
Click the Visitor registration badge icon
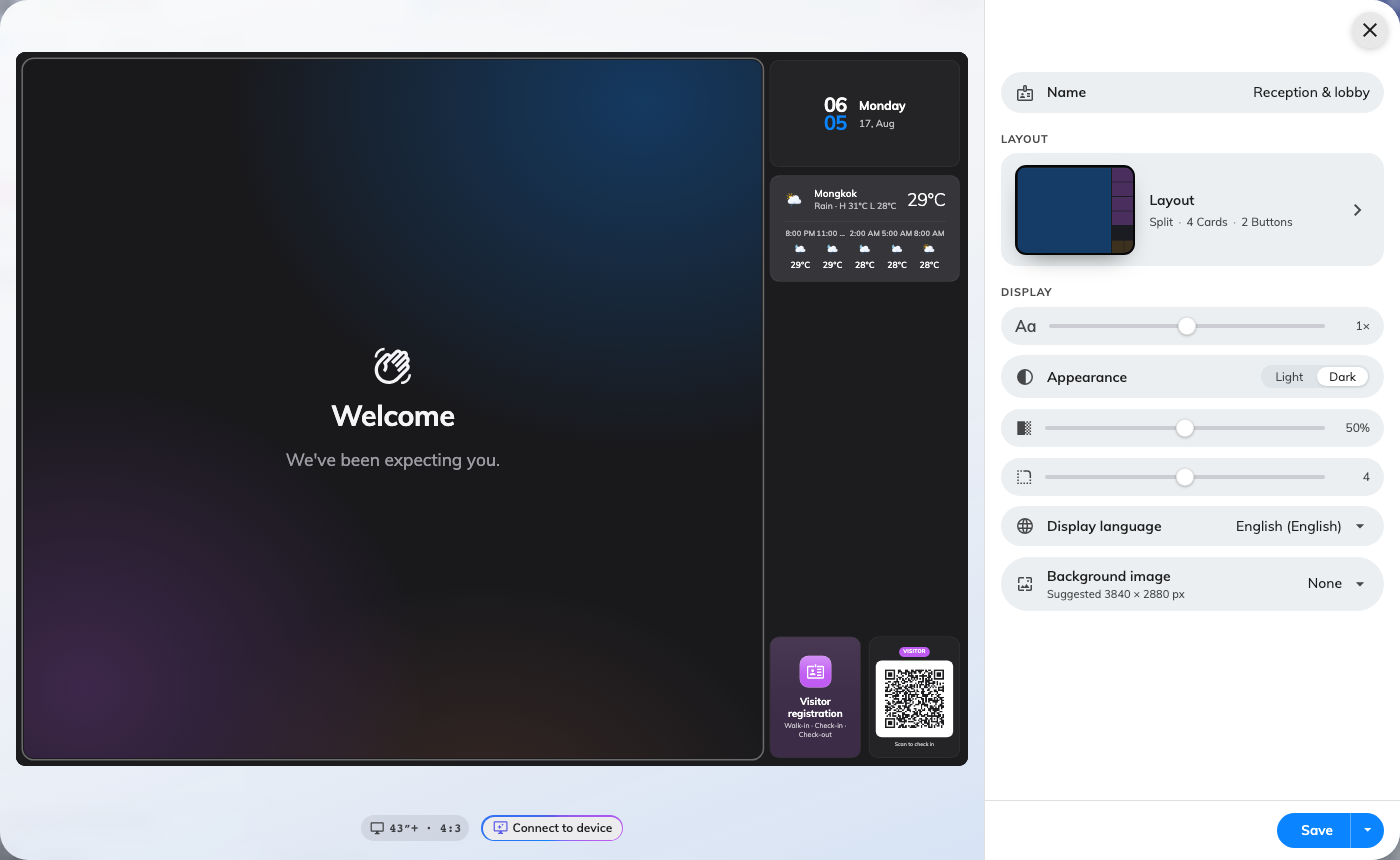[815, 672]
